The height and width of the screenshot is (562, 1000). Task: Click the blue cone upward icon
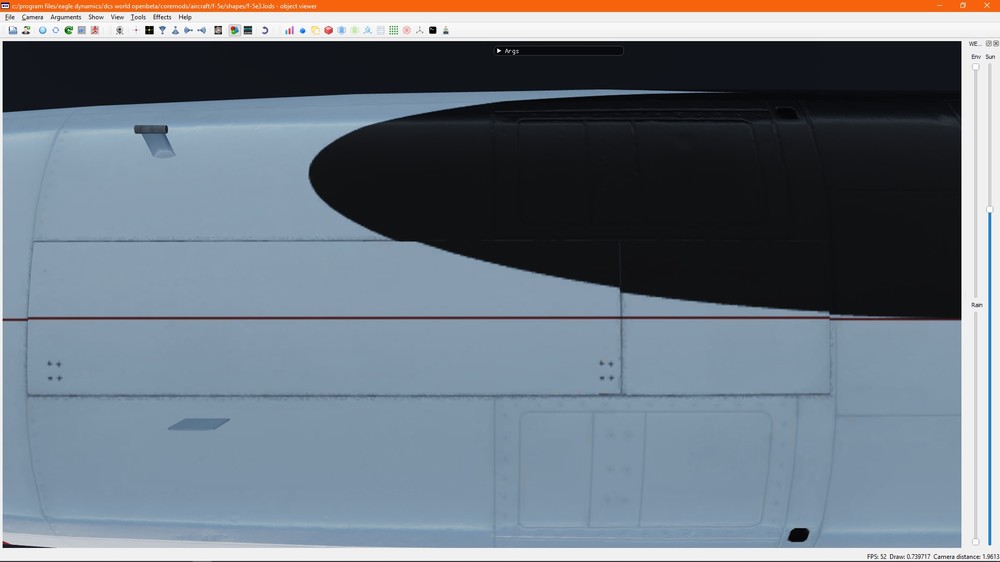point(175,30)
